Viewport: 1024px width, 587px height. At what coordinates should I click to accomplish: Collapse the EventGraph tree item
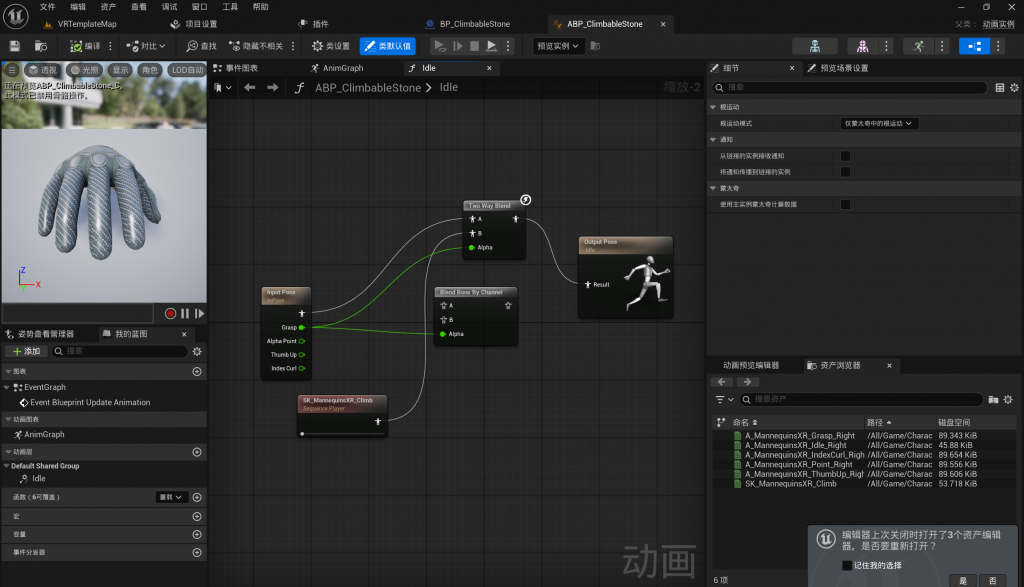click(x=8, y=387)
